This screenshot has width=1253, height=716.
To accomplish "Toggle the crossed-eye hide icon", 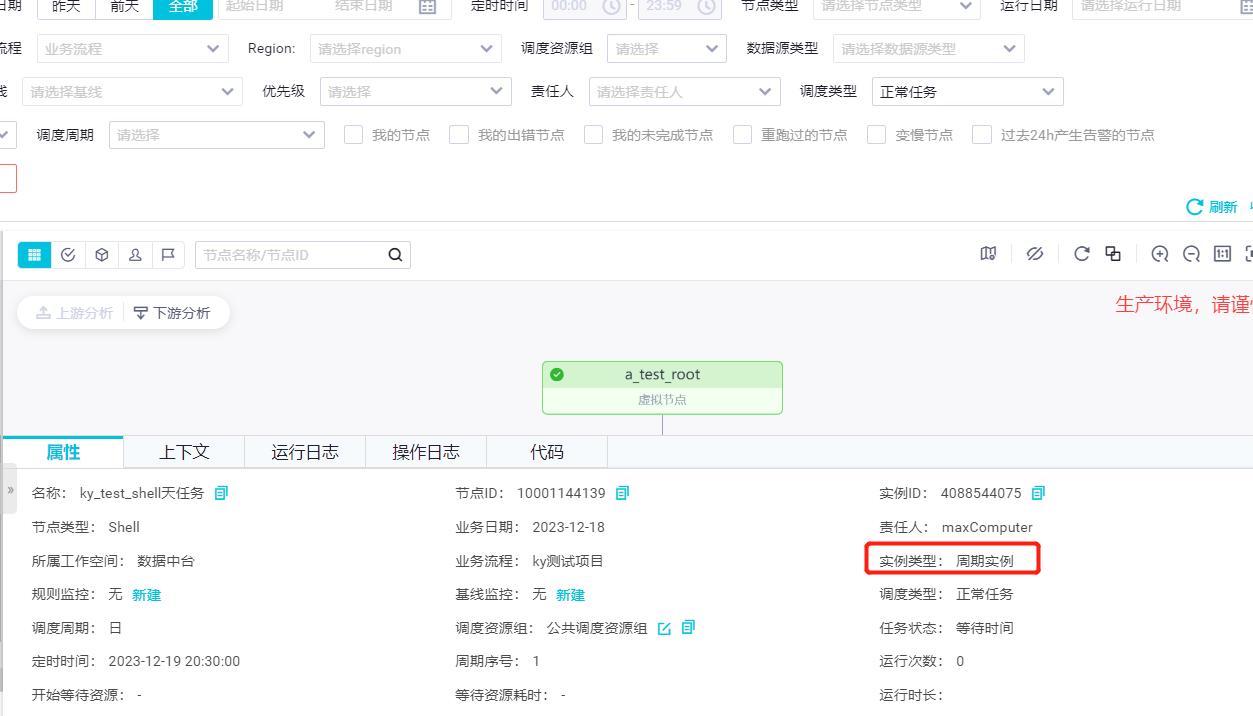I will click(x=1035, y=254).
